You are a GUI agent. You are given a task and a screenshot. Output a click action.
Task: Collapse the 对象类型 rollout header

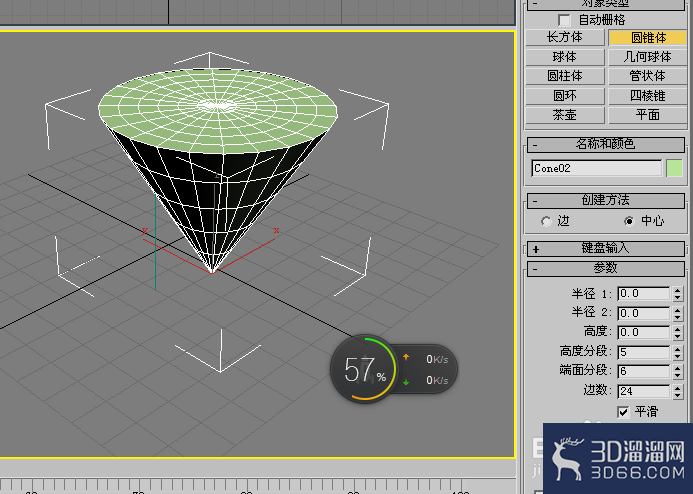(605, 4)
